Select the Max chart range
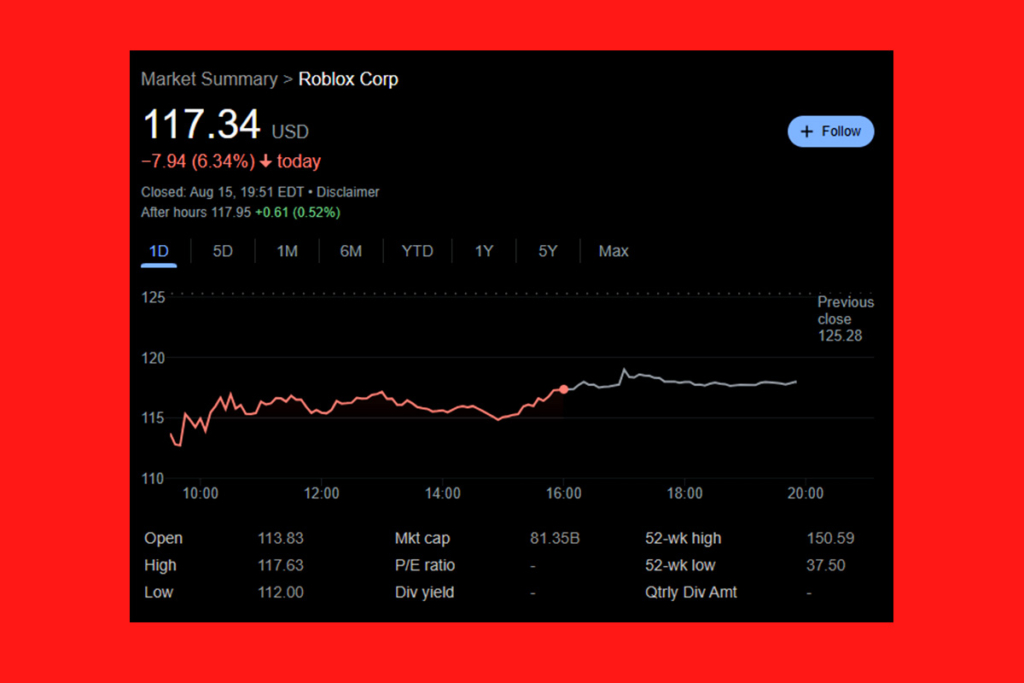The width and height of the screenshot is (1024, 683). coord(613,251)
